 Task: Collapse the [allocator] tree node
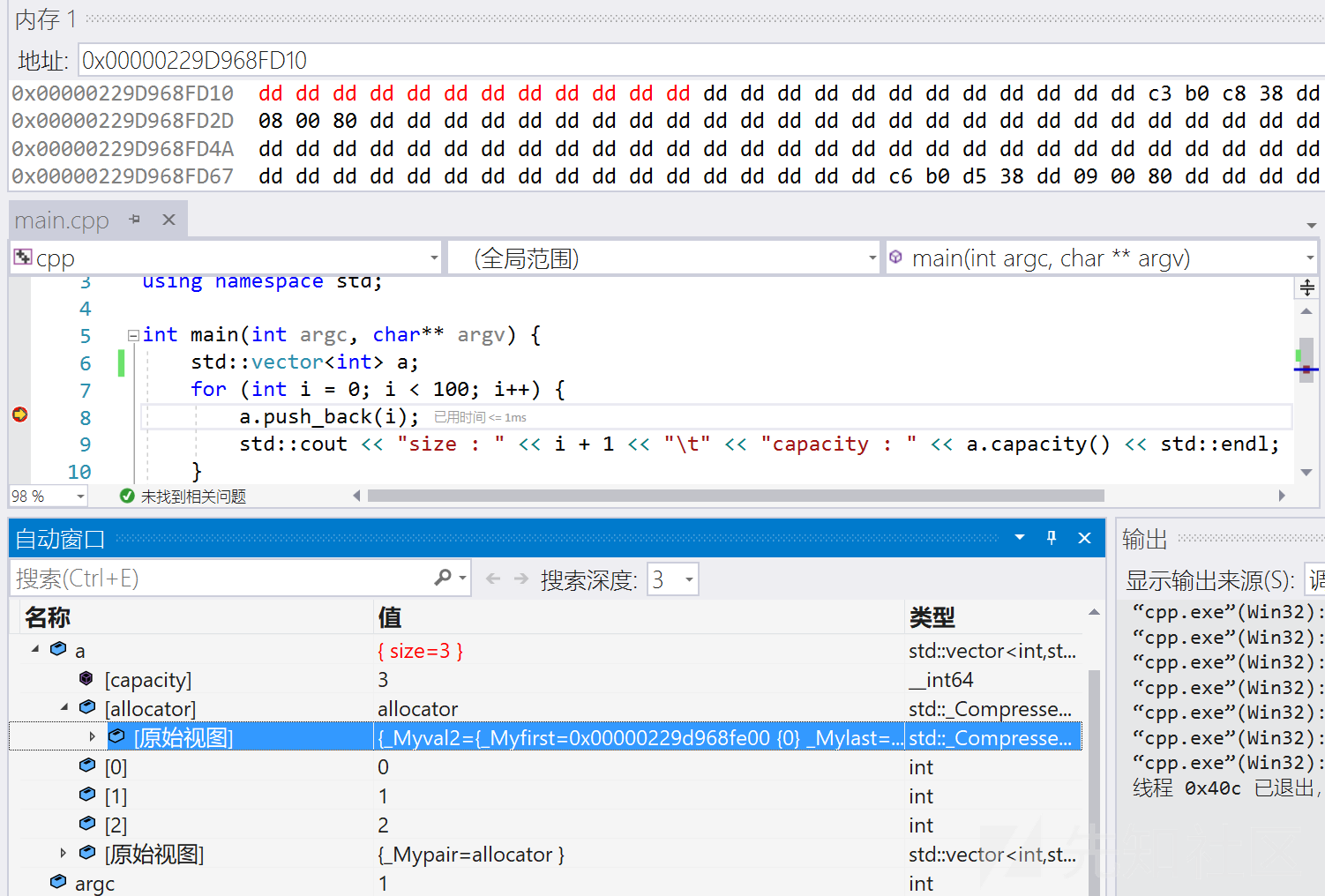(64, 707)
